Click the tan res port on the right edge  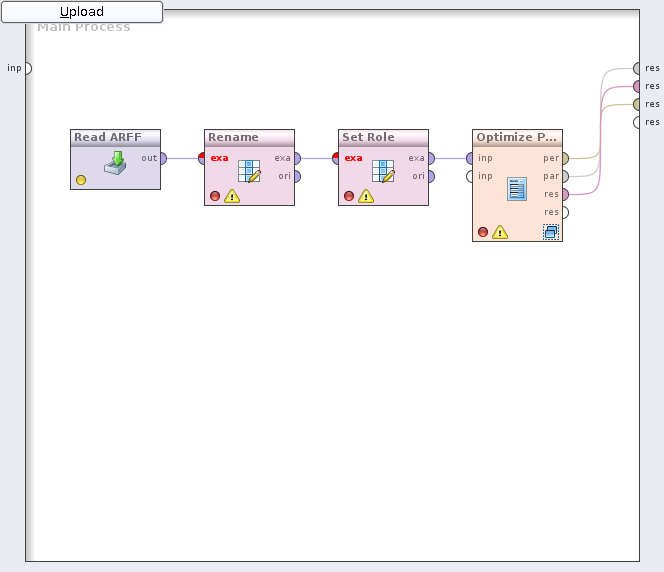point(636,104)
